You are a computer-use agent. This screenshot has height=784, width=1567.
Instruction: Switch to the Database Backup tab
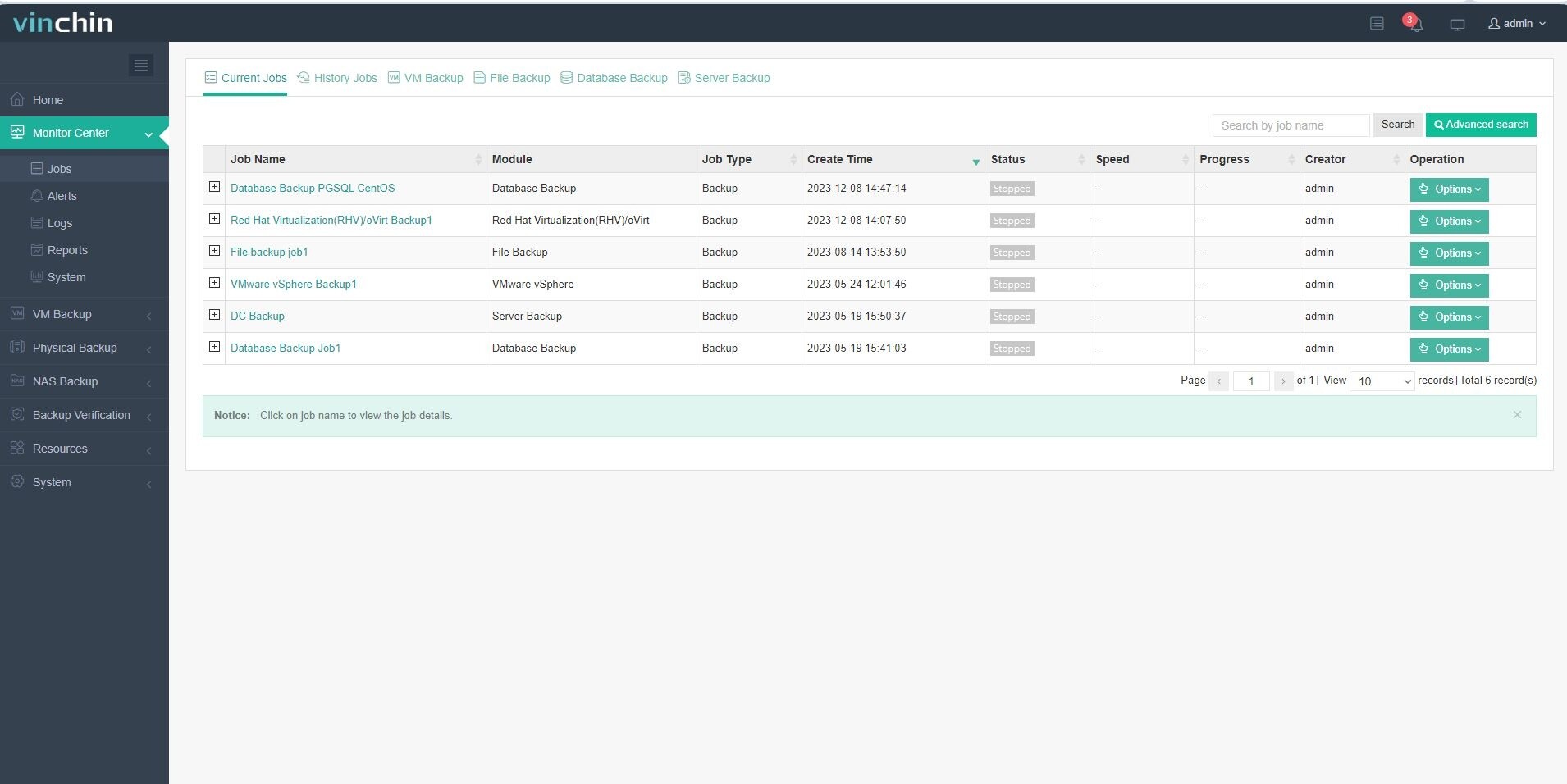point(614,78)
